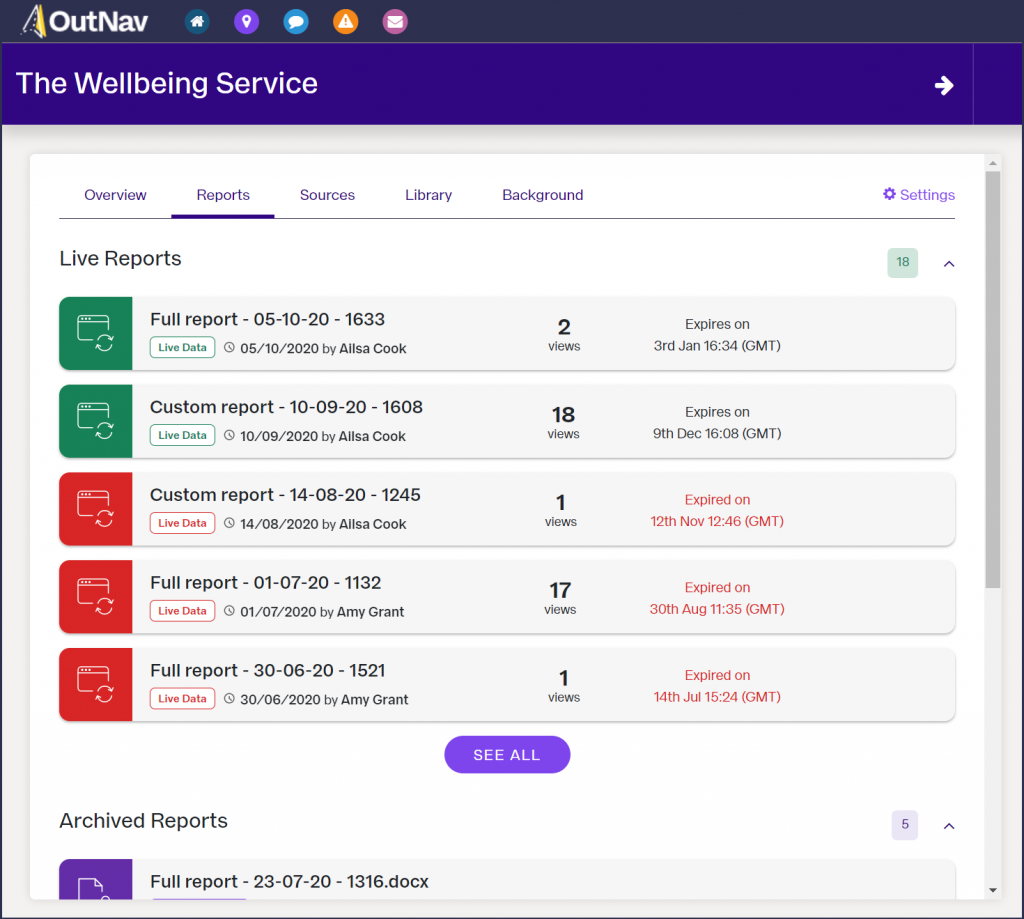1024x919 pixels.
Task: Click the OutNav logo
Action: tap(85, 21)
